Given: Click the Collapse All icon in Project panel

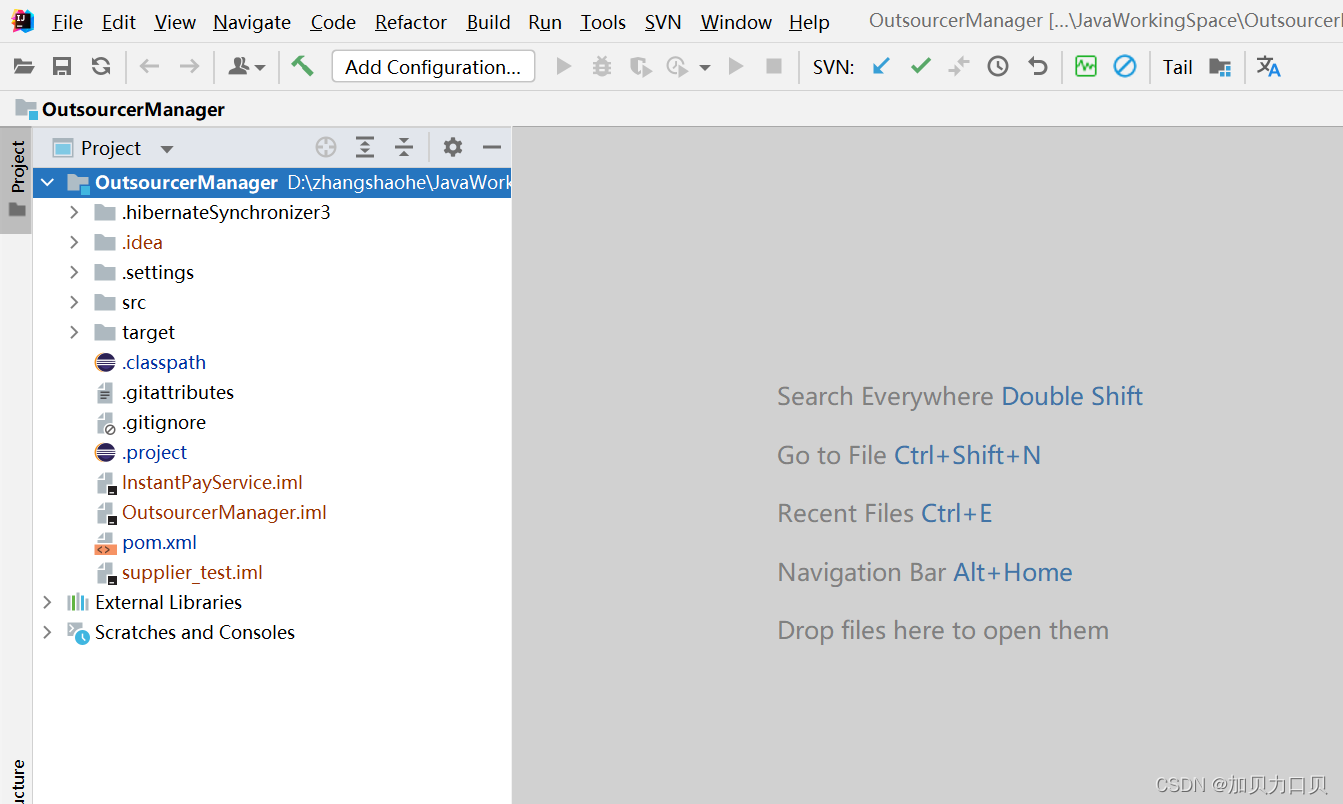Looking at the screenshot, I should click(404, 148).
